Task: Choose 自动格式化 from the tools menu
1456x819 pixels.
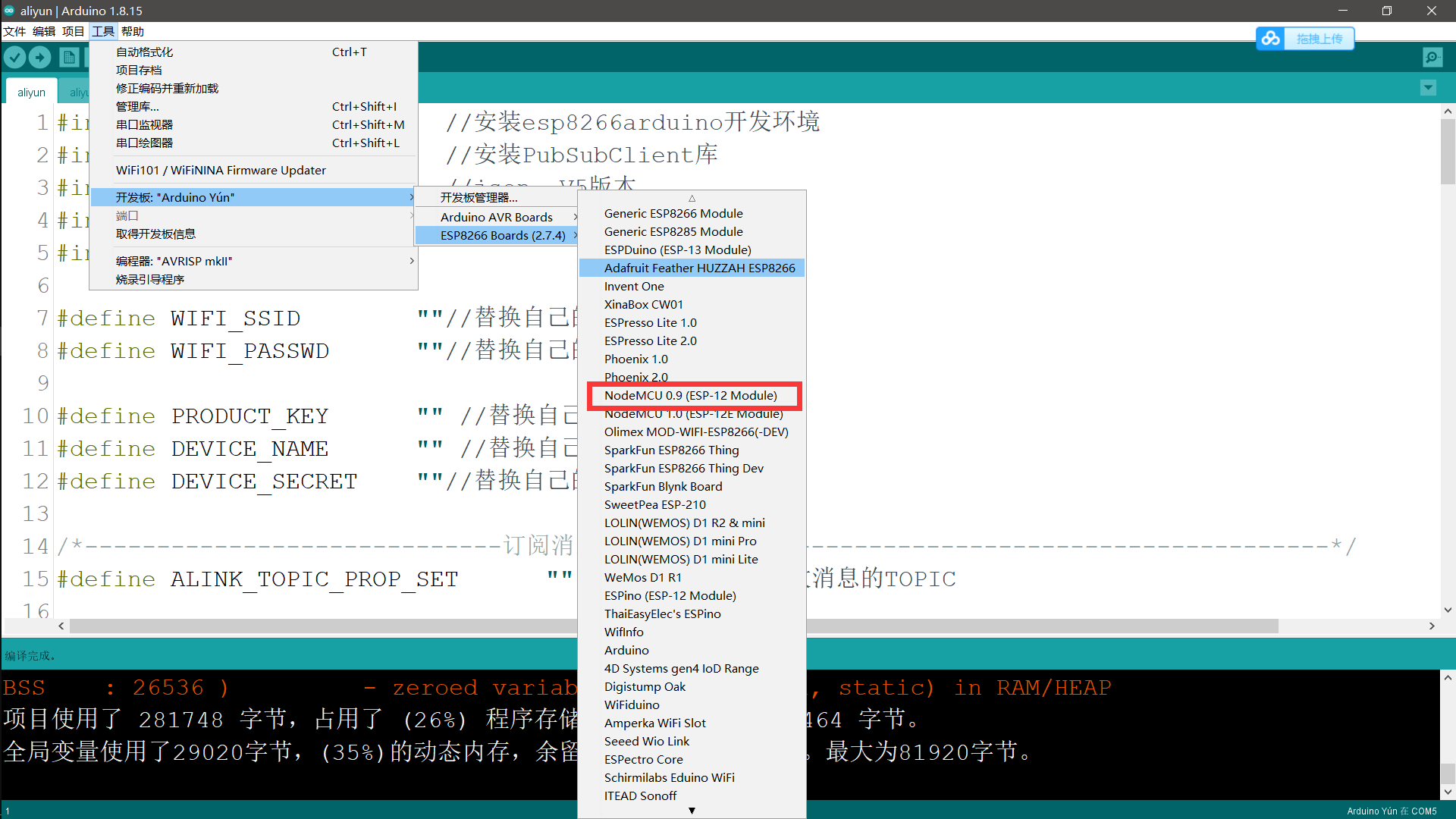Action: pyautogui.click(x=253, y=52)
